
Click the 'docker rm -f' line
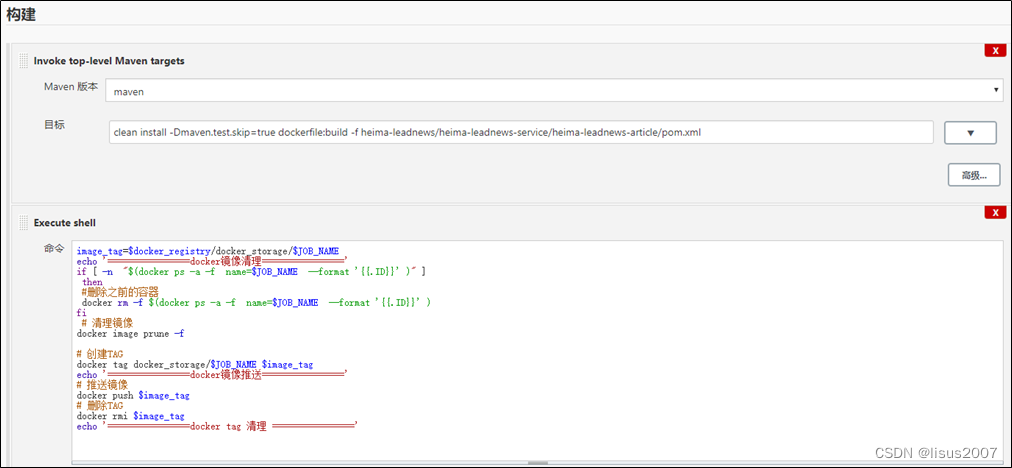(x=256, y=303)
